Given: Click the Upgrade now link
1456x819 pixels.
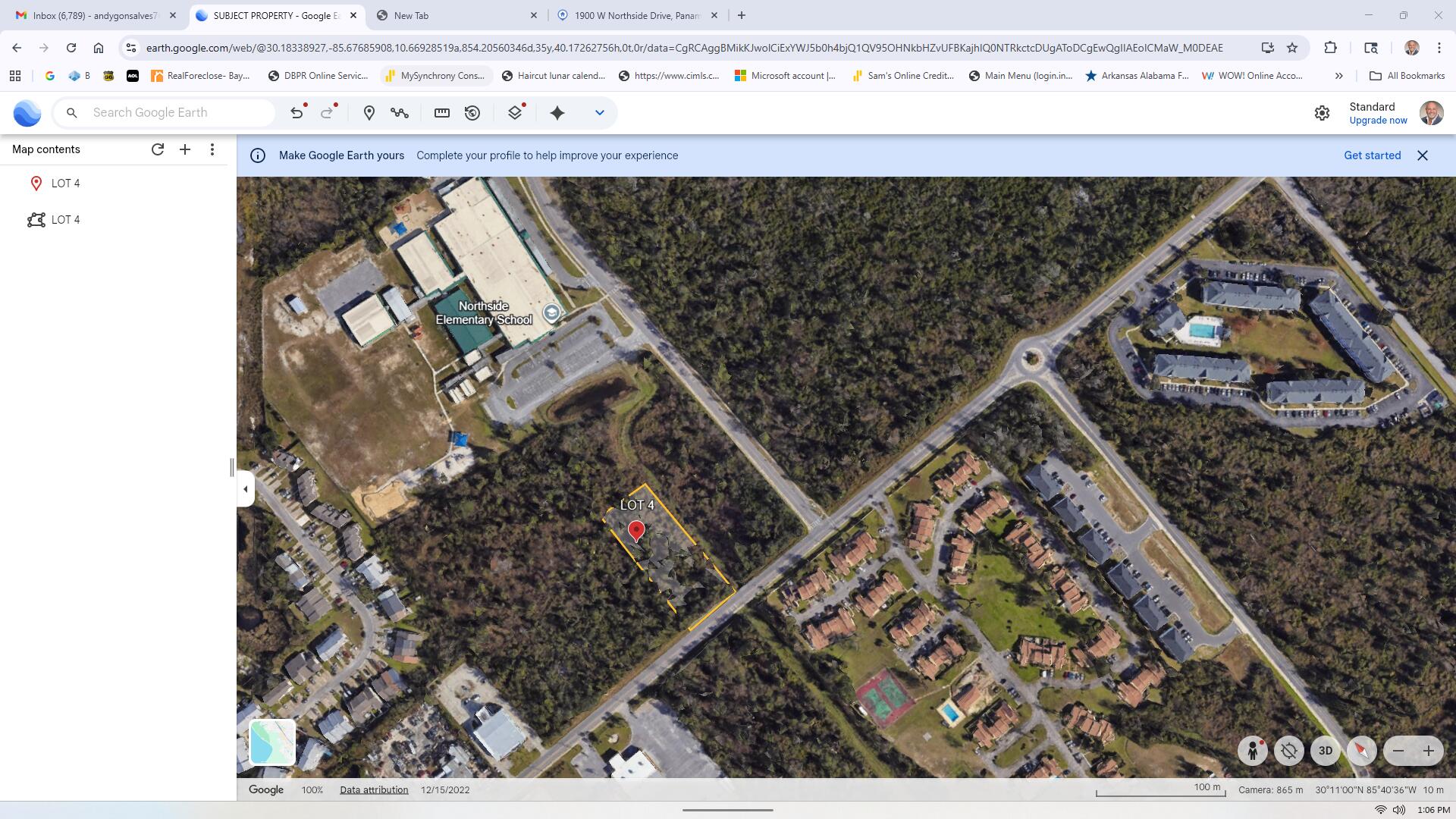Looking at the screenshot, I should (1378, 121).
